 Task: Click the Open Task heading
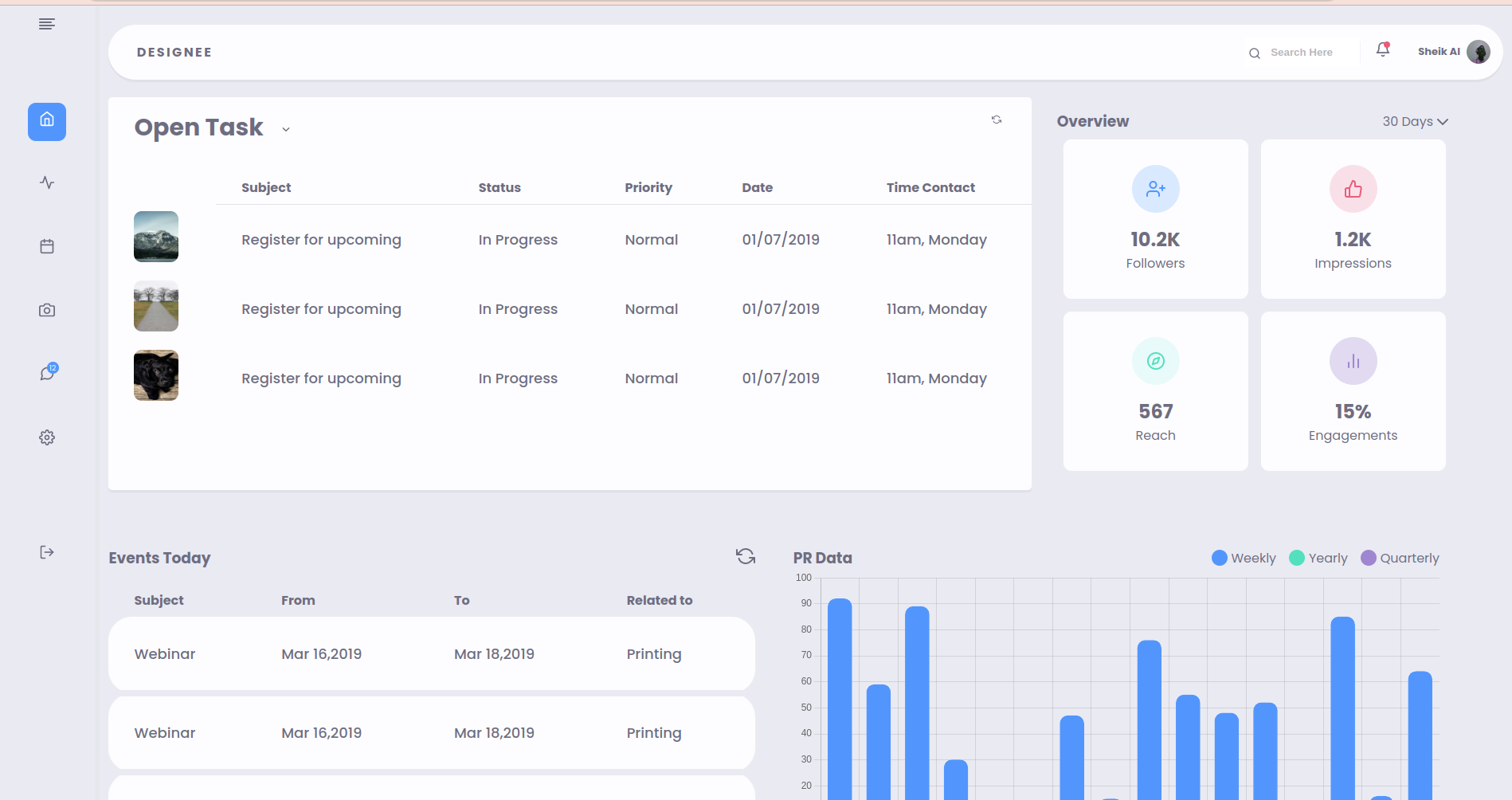[x=198, y=127]
